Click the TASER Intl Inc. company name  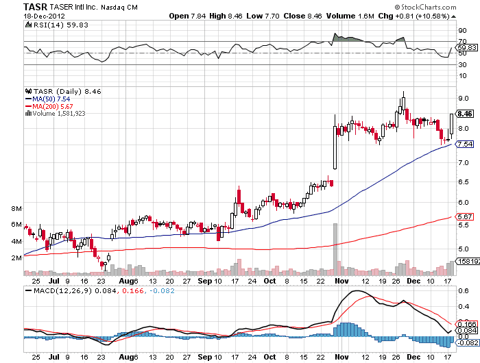[74, 7]
